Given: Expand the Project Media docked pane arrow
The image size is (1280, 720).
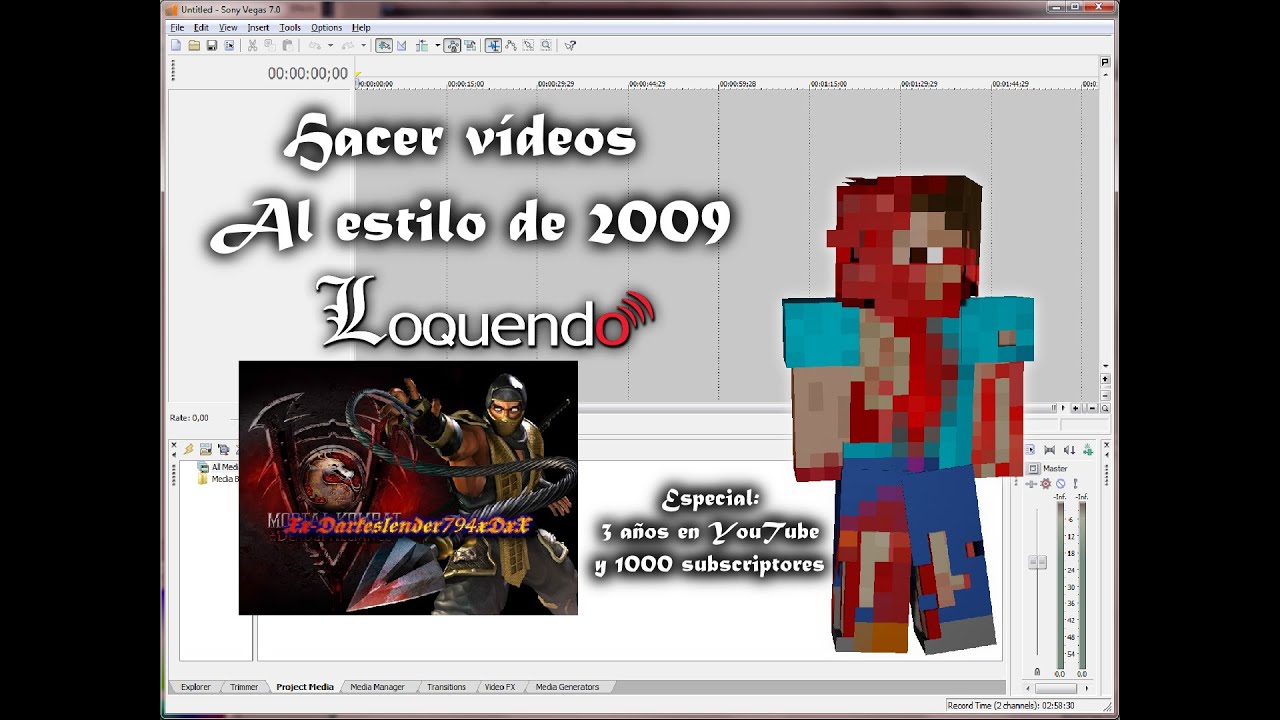Looking at the screenshot, I should pos(174,455).
